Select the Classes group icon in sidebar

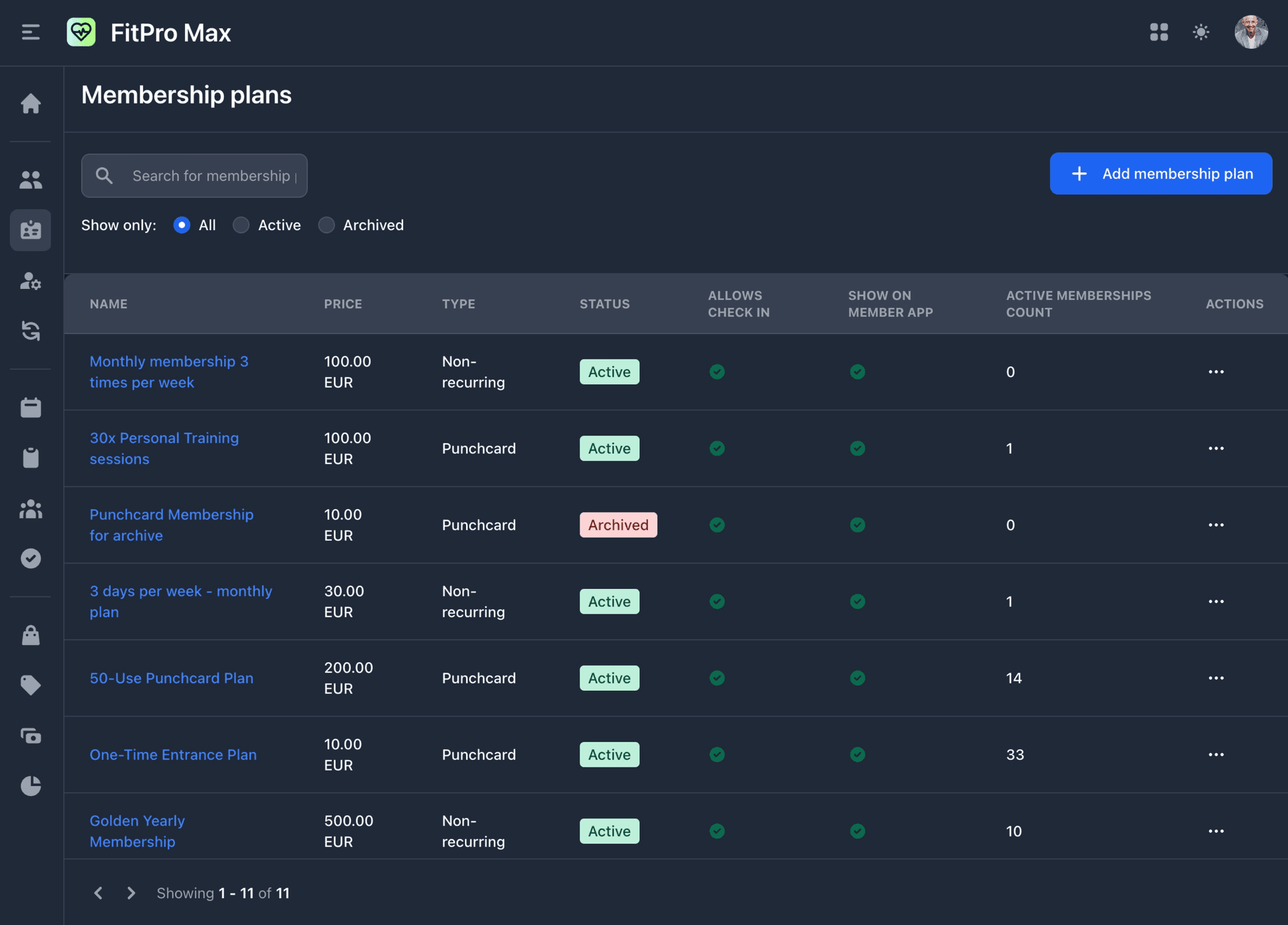(31, 510)
